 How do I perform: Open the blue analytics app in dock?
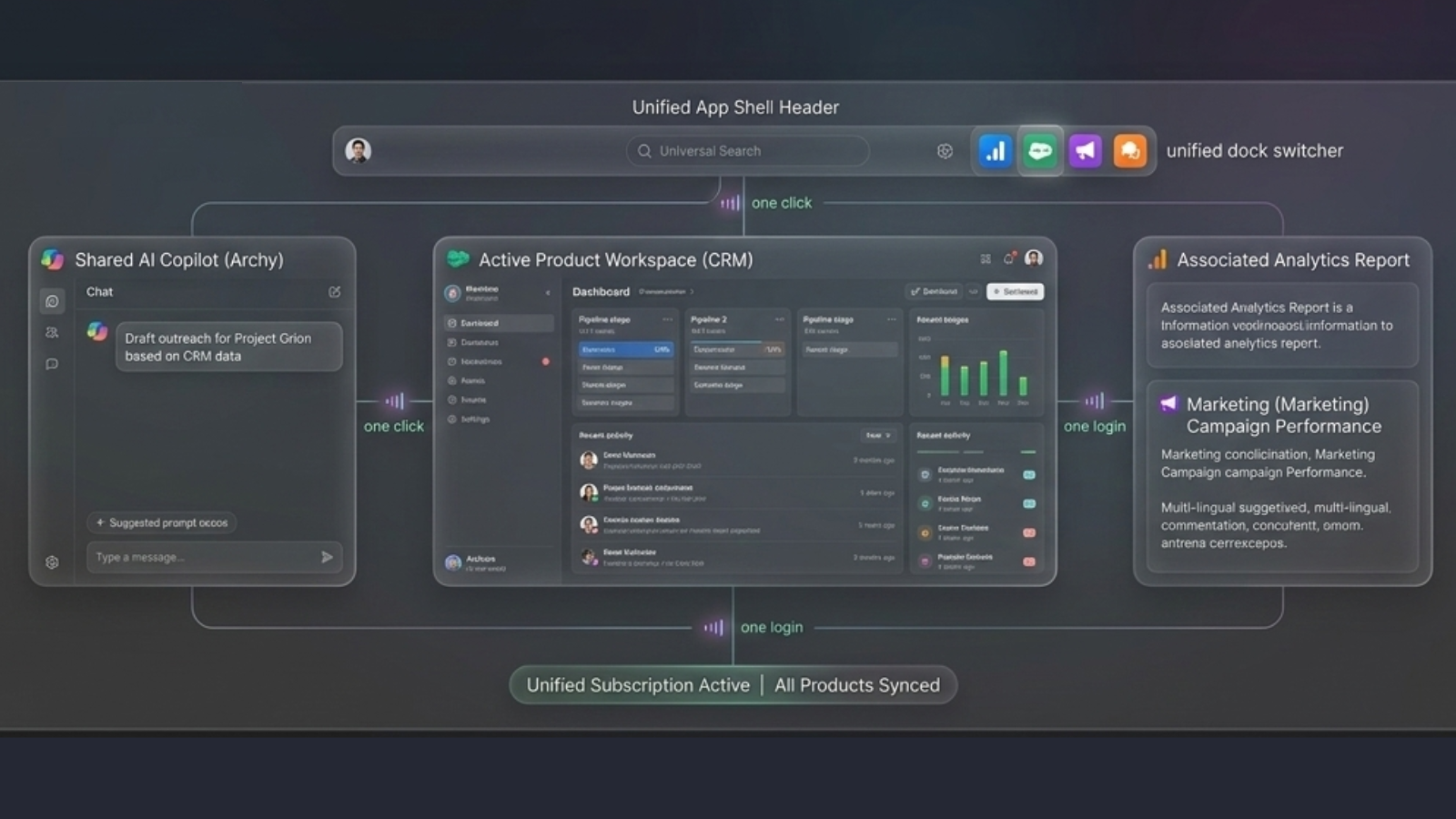[x=995, y=151]
